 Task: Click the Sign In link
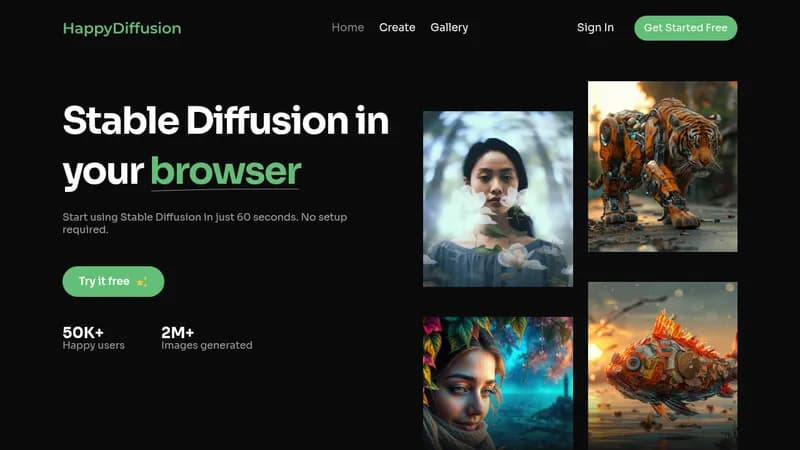pyautogui.click(x=595, y=28)
